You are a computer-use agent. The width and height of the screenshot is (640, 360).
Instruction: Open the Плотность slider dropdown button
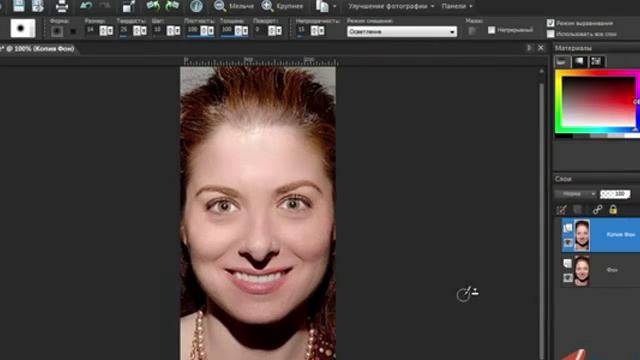(x=211, y=30)
